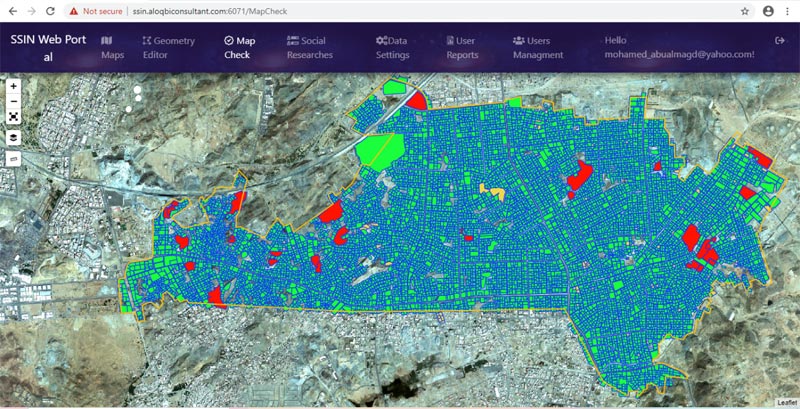Reload the page
The height and width of the screenshot is (409, 800).
(52, 11)
